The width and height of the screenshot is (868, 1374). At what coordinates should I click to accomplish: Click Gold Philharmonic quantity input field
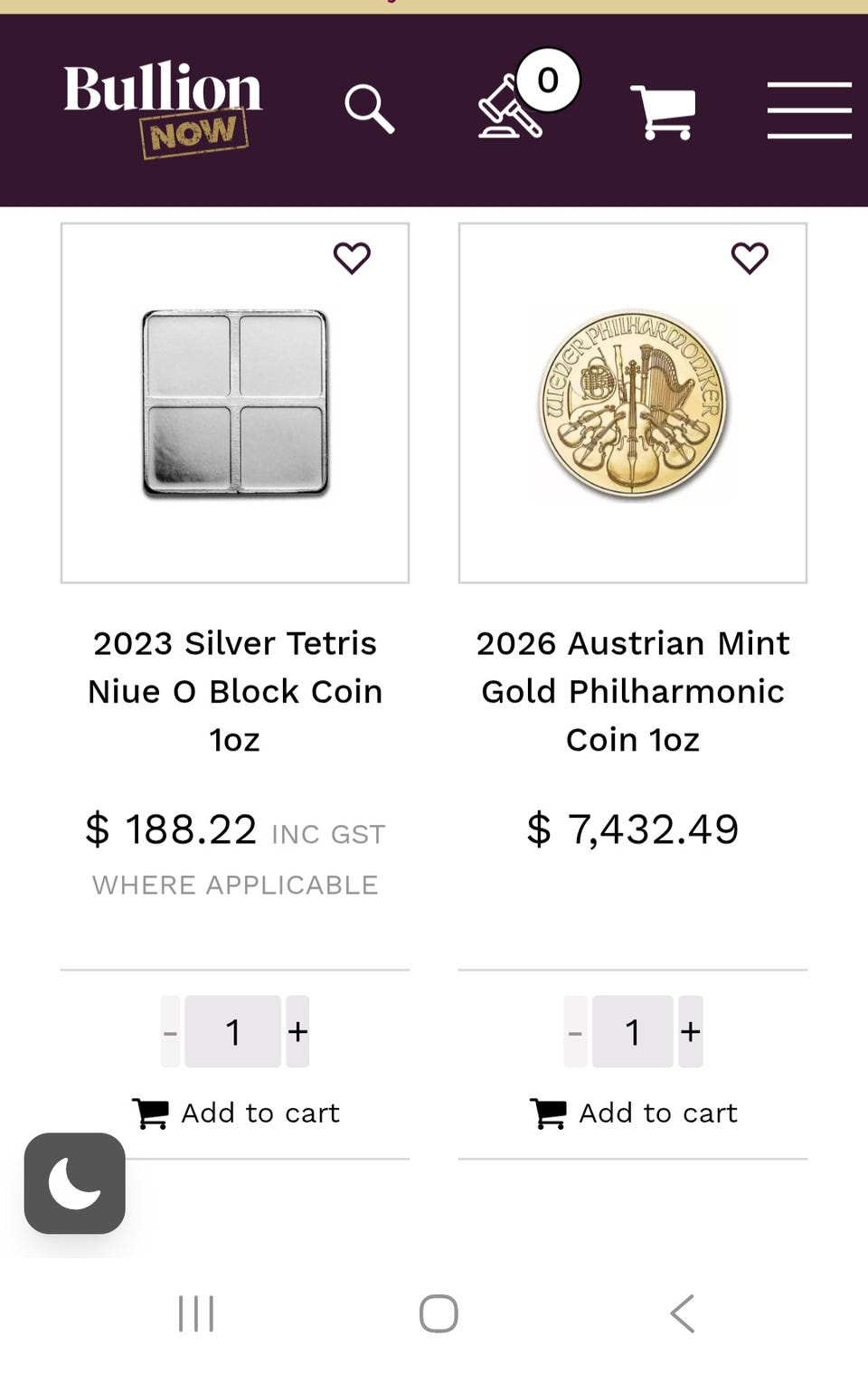pyautogui.click(x=633, y=1032)
